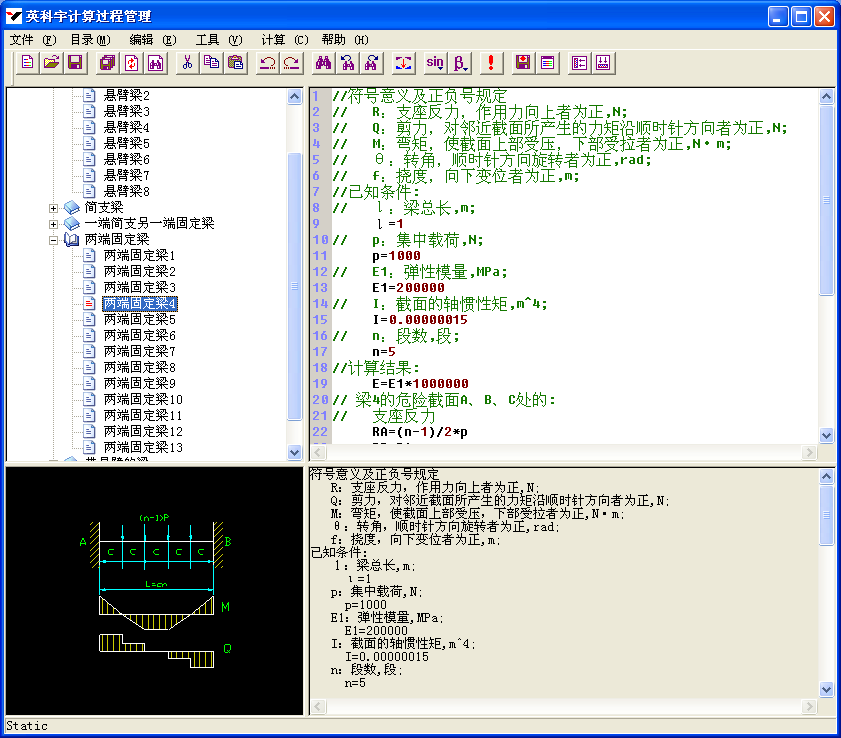
Task: Click the Paste clipboard icon
Action: coord(235,63)
